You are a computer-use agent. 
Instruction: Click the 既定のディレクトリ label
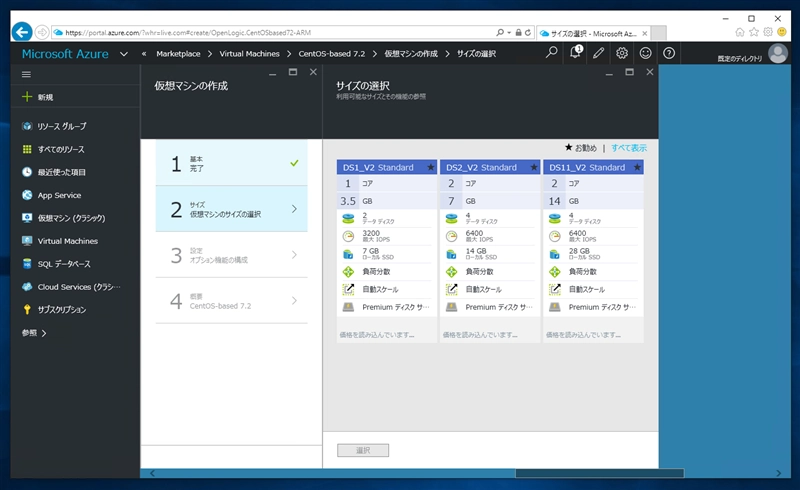click(x=740, y=59)
